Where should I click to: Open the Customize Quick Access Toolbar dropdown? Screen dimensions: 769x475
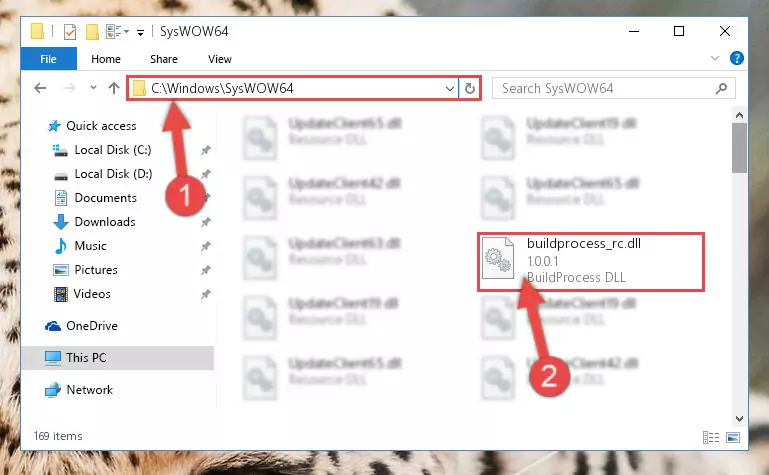(x=140, y=33)
